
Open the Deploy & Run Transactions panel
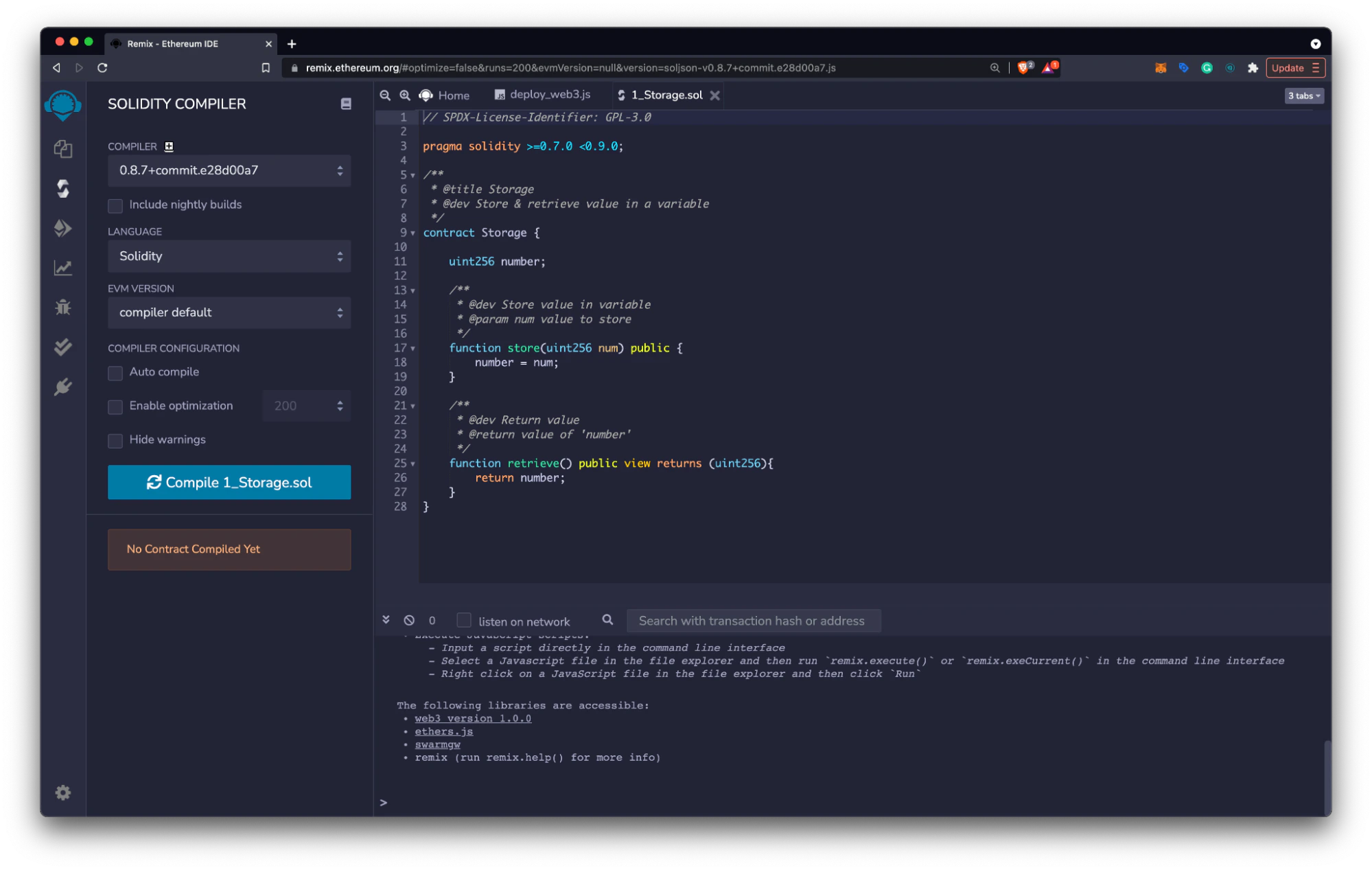(x=62, y=228)
